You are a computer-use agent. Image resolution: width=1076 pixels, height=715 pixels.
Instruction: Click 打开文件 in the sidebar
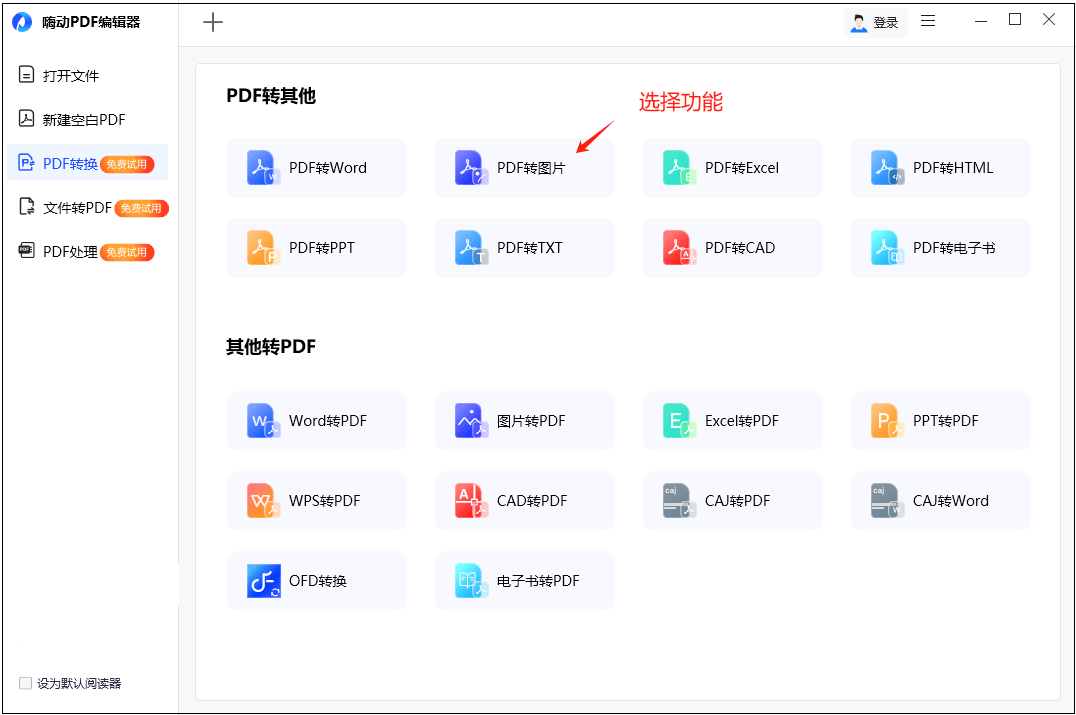pyautogui.click(x=70, y=76)
